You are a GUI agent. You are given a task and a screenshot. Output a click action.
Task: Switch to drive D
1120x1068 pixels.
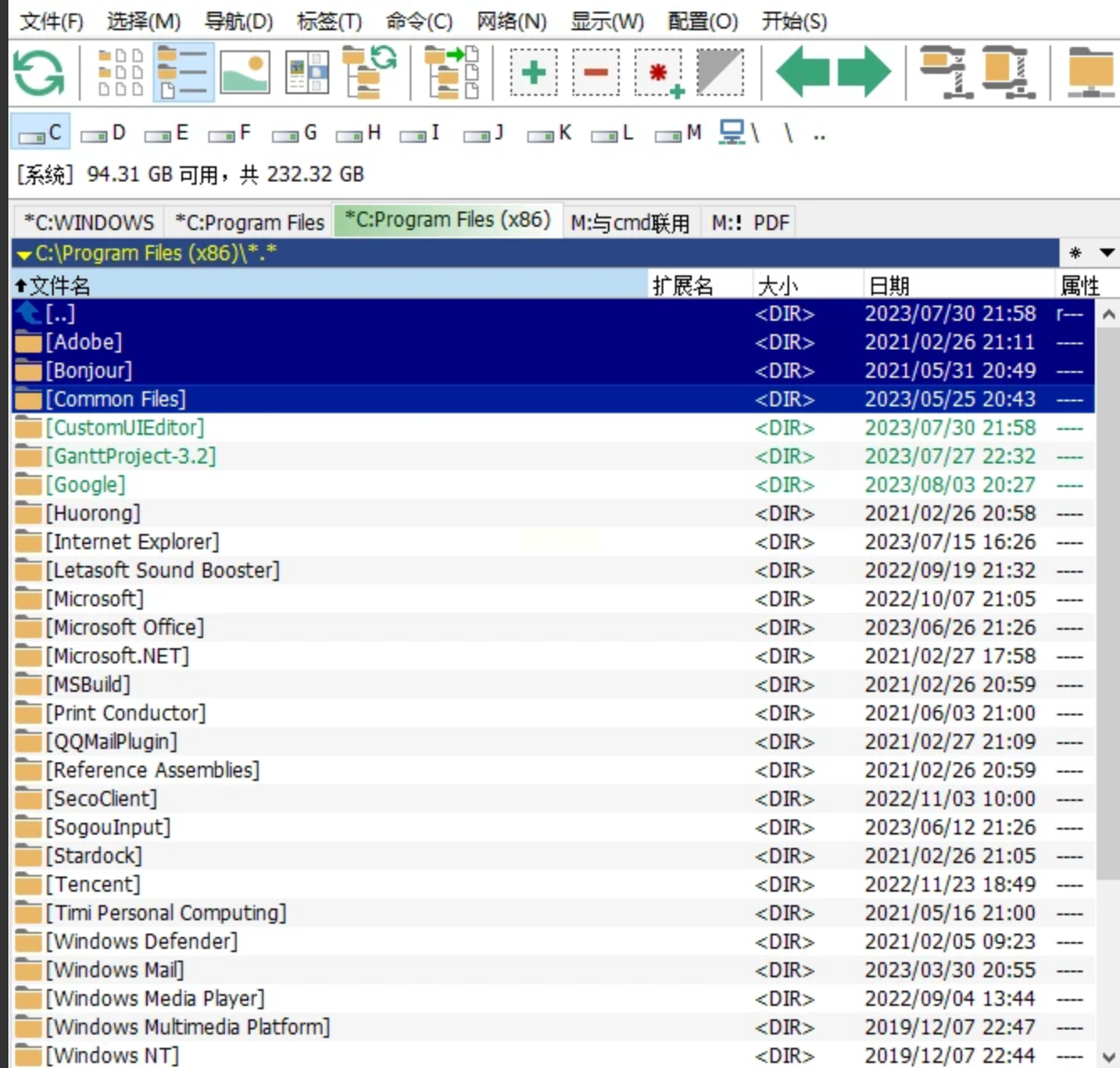click(103, 133)
